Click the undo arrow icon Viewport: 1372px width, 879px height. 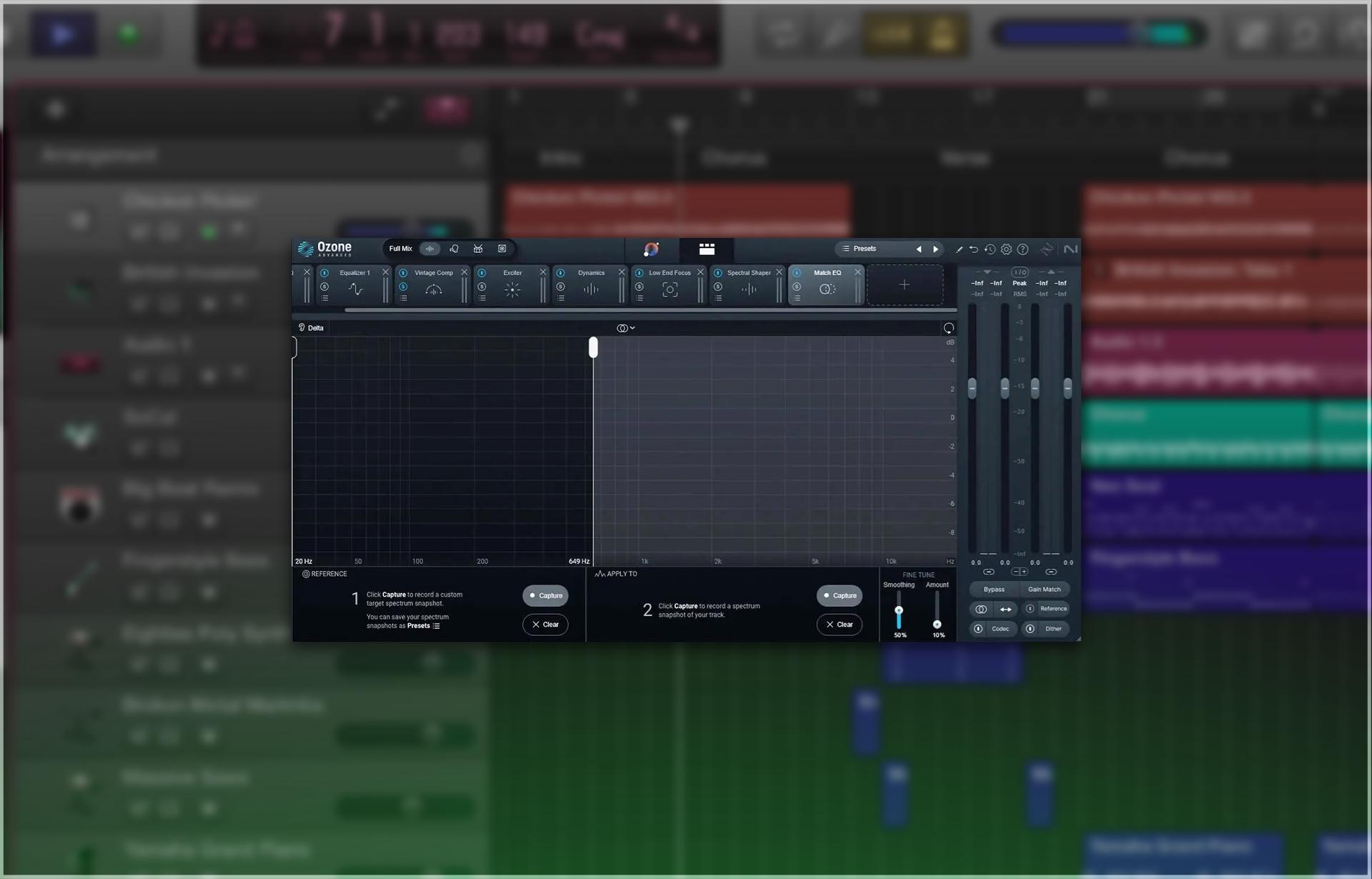tap(973, 249)
